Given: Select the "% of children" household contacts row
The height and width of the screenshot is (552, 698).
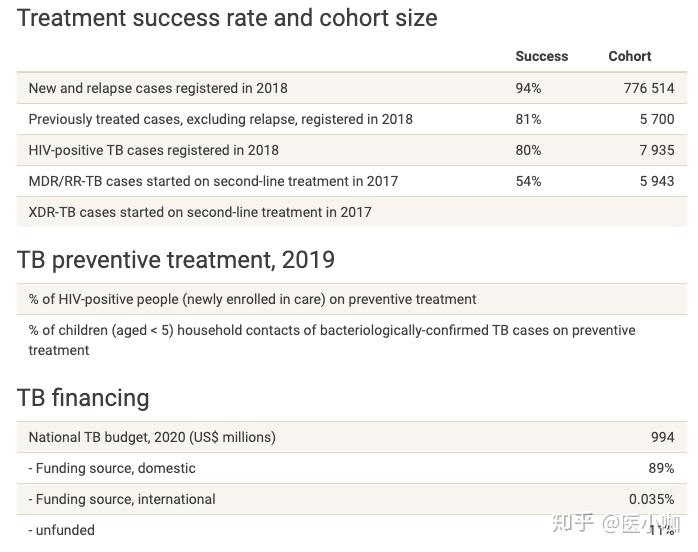Looking at the screenshot, I should click(x=331, y=340).
